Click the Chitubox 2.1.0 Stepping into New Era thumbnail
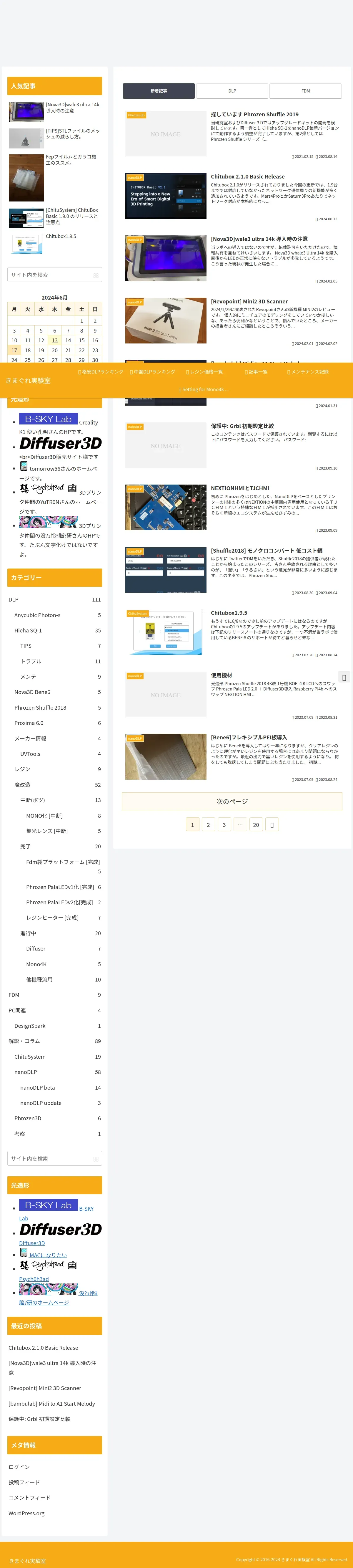Image resolution: width=353 pixels, height=1568 pixels. pos(166,196)
